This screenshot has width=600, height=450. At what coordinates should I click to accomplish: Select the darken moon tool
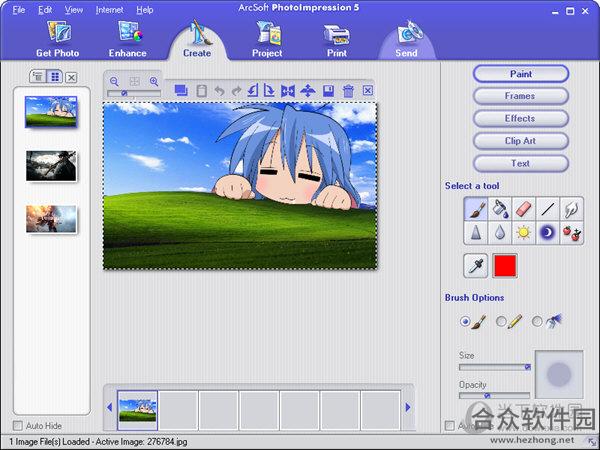548,232
